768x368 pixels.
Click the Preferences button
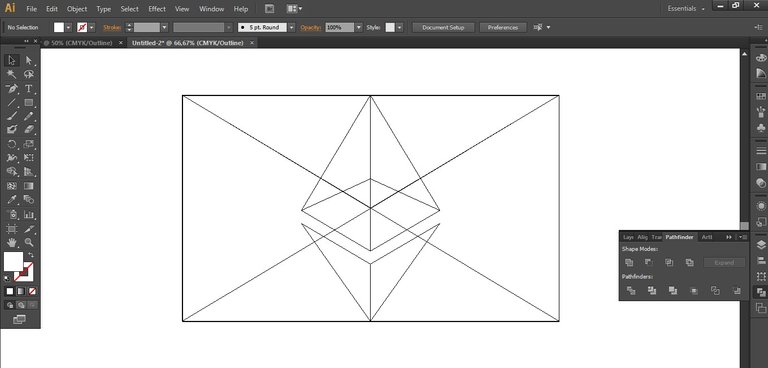tap(503, 27)
